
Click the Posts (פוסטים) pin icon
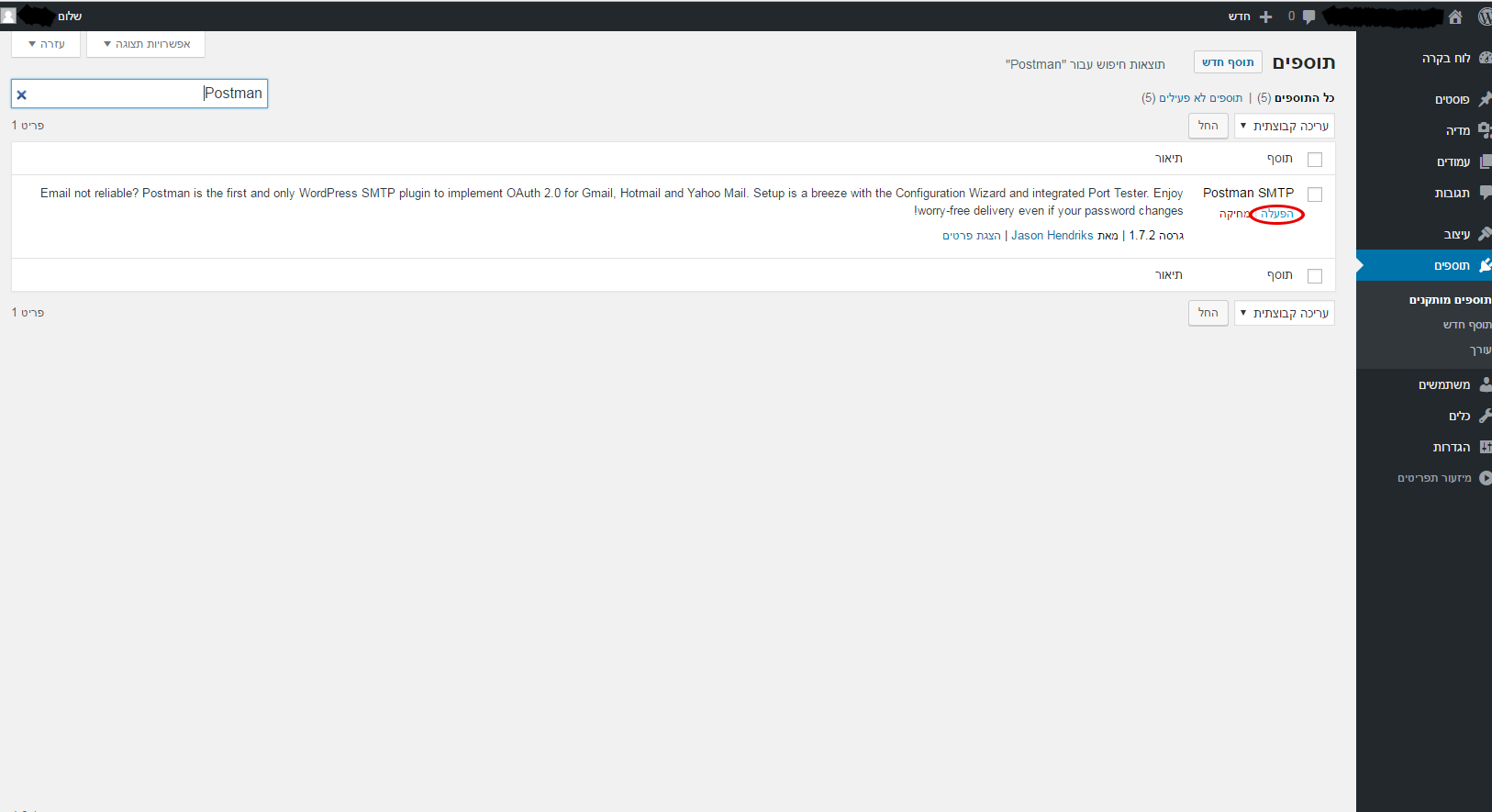(1484, 99)
